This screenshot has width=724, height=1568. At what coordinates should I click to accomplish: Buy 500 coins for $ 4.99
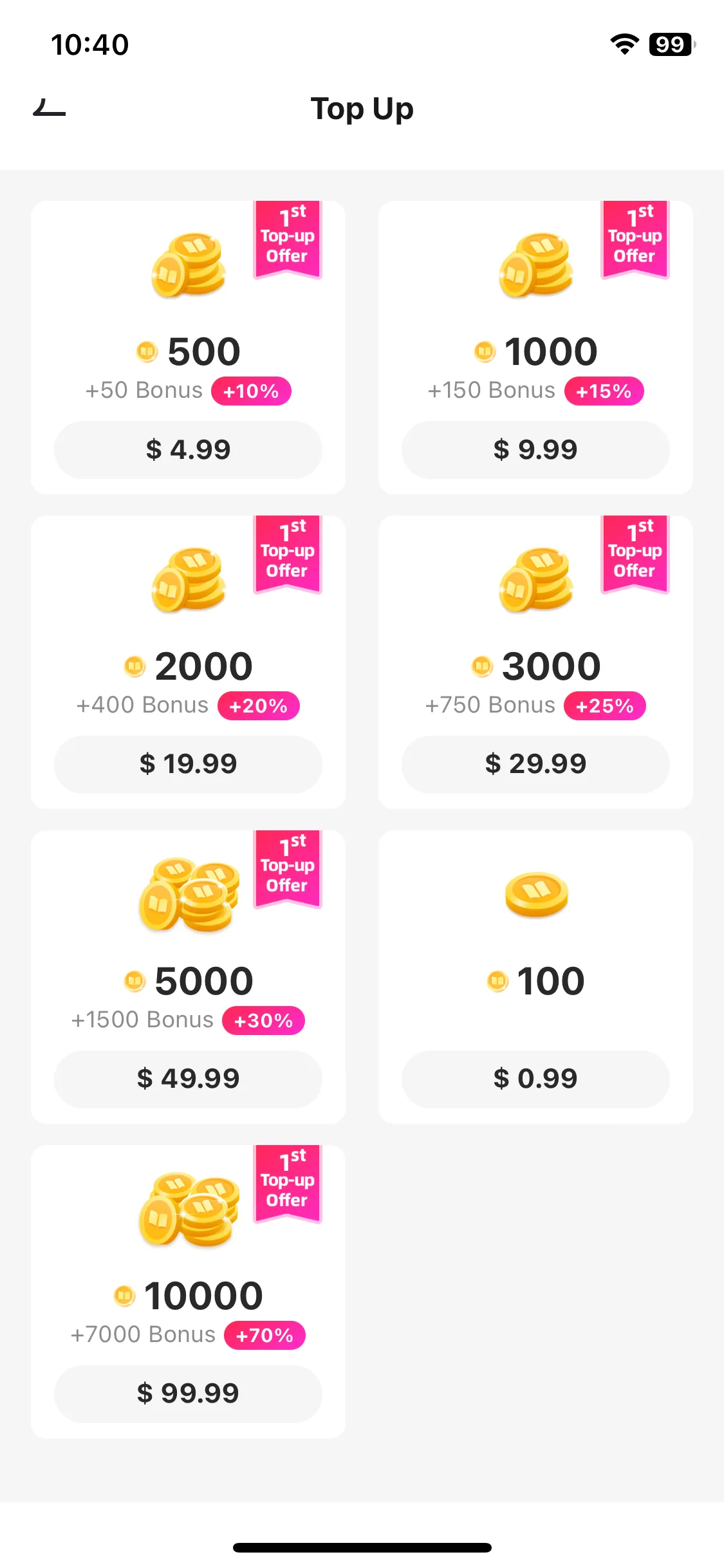point(188,449)
